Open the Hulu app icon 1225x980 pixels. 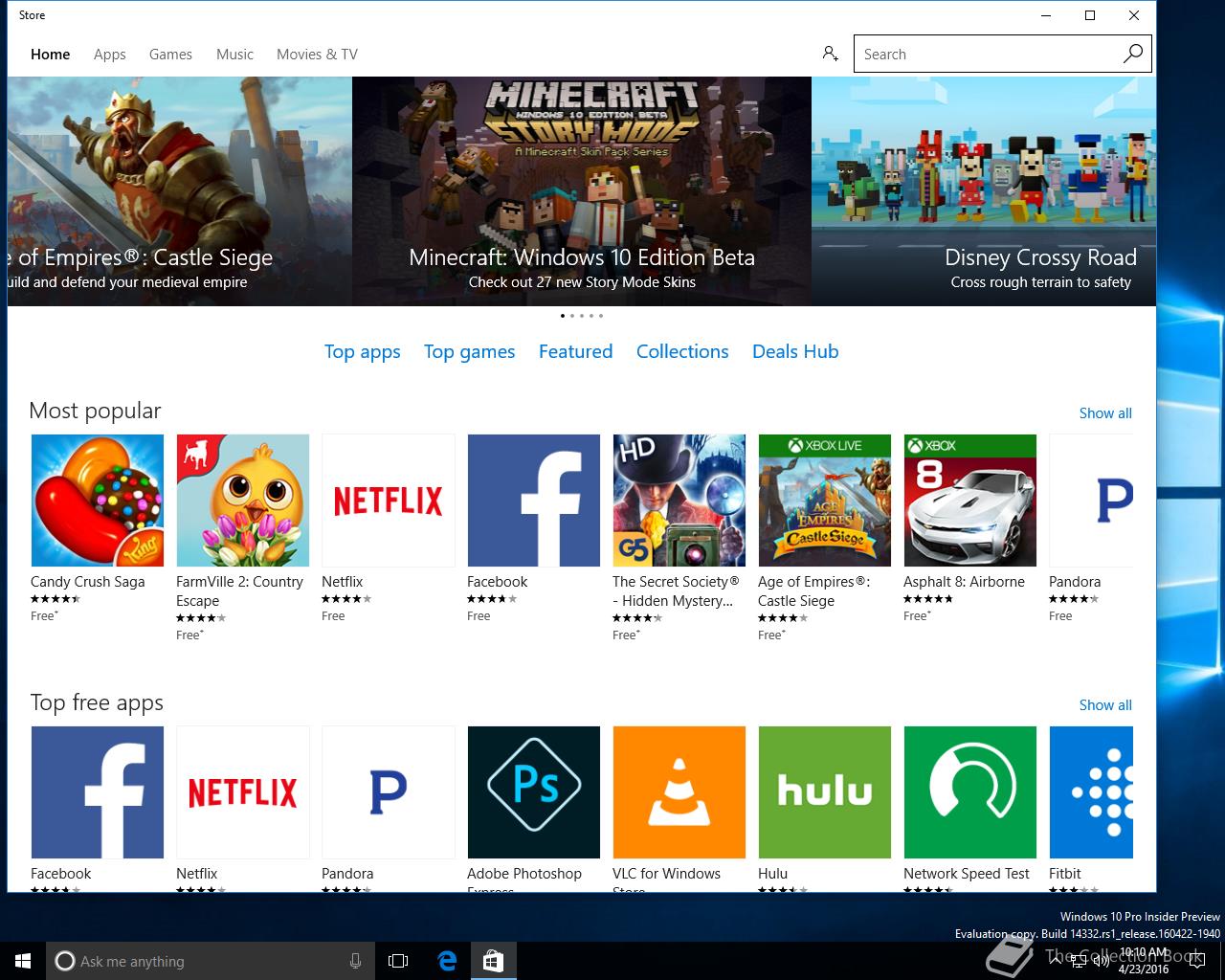point(825,792)
